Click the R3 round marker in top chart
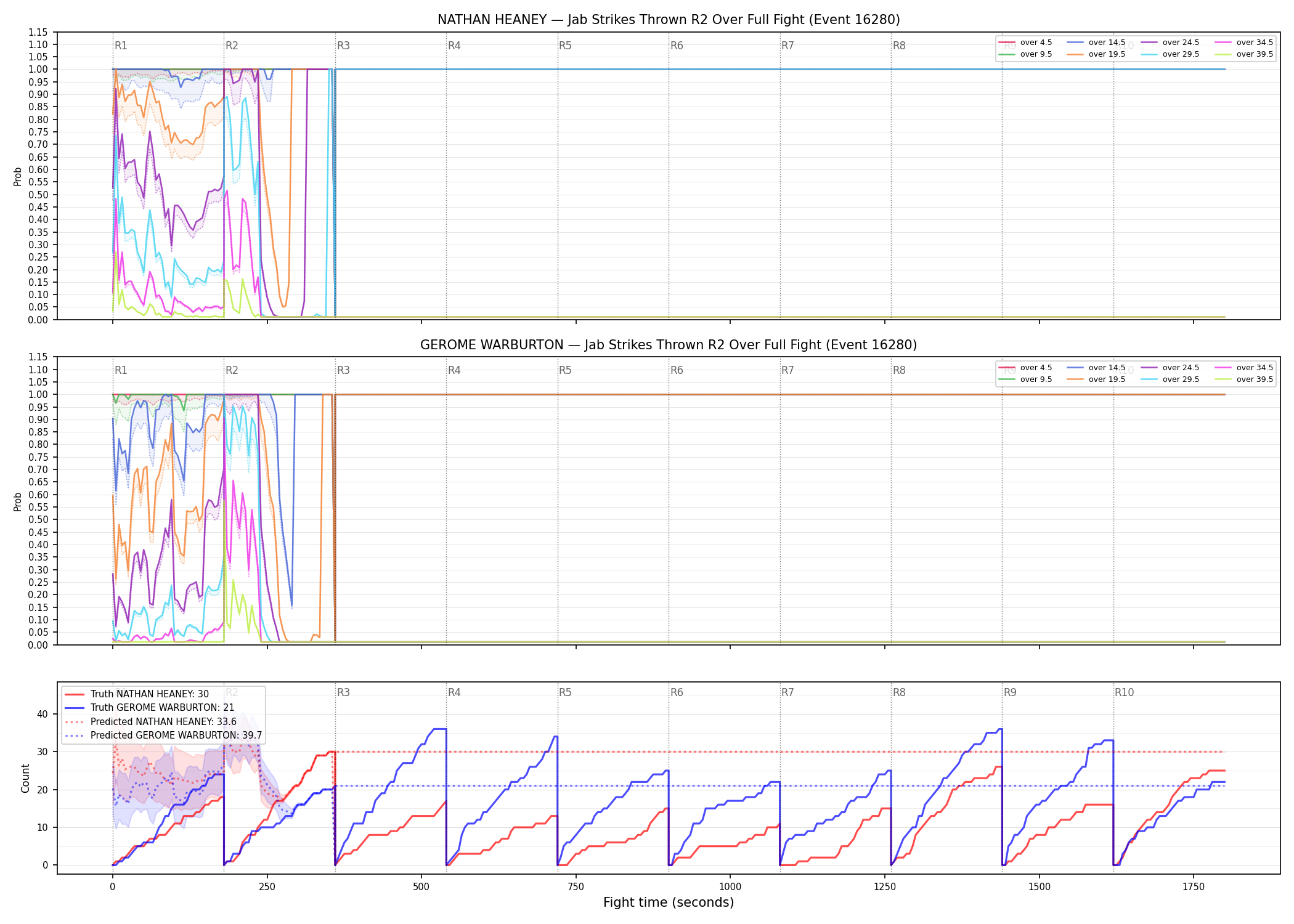This screenshot has height=924, width=1294. click(343, 46)
